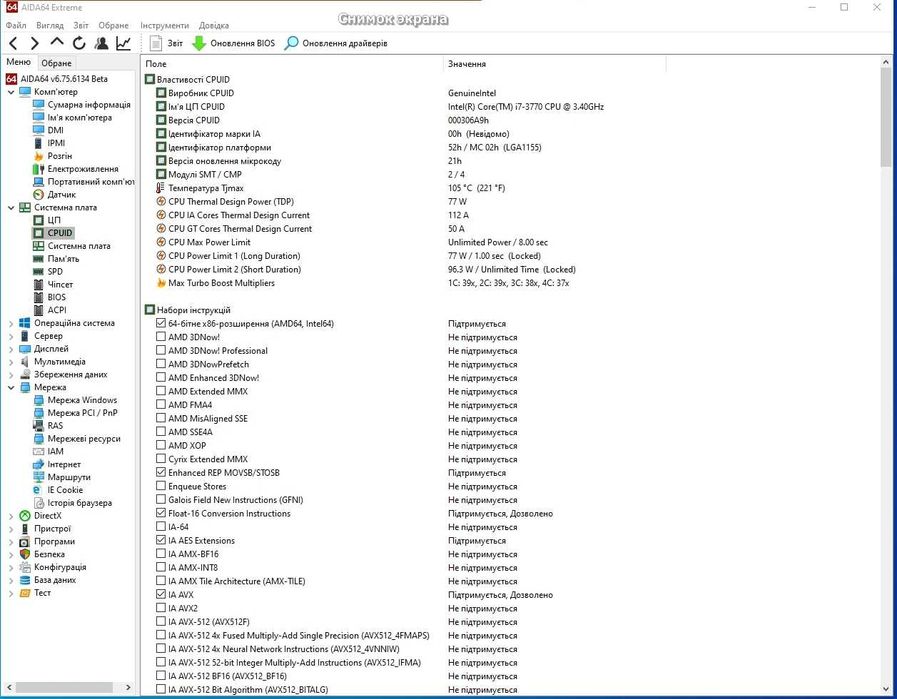Open the DMI item in tree
Screen dimensions: 897x699
coord(55,130)
